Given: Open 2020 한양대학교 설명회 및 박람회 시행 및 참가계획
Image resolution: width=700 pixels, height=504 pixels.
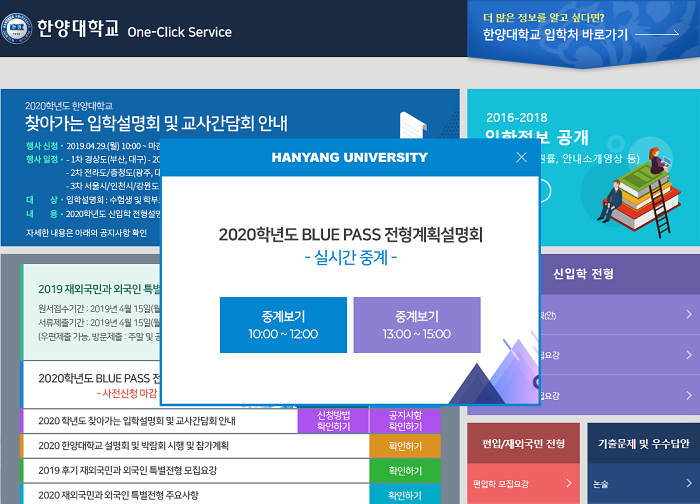Looking at the screenshot, I should tap(133, 446).
